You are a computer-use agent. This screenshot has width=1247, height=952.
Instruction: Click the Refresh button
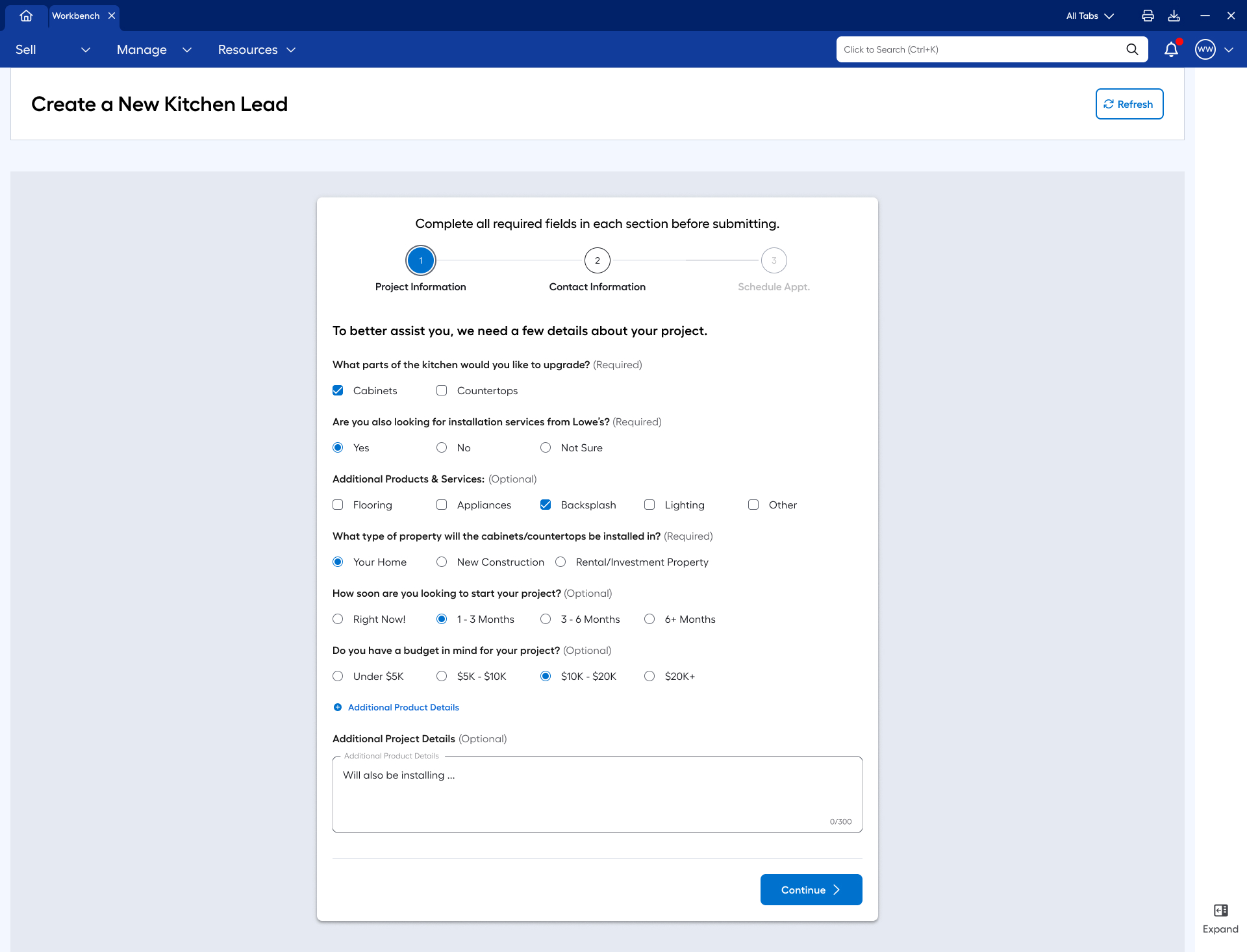click(1129, 104)
